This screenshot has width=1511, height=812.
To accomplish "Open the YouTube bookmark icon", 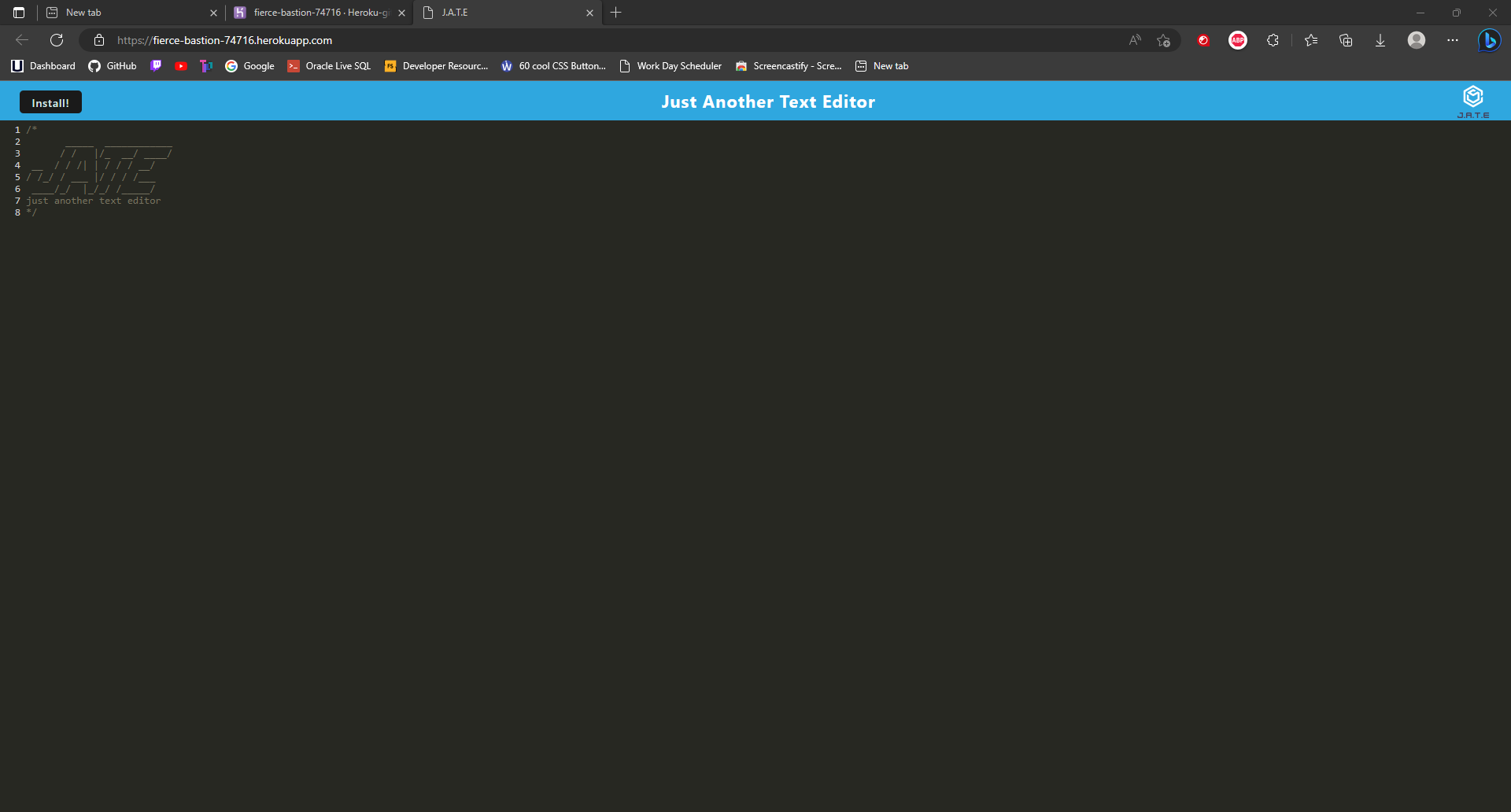I will tap(180, 66).
